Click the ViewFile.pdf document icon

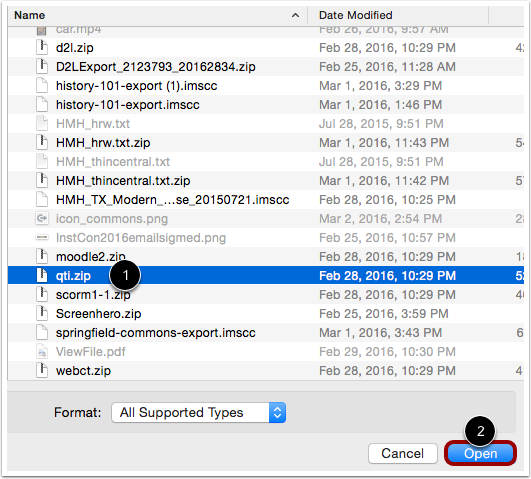click(42, 351)
